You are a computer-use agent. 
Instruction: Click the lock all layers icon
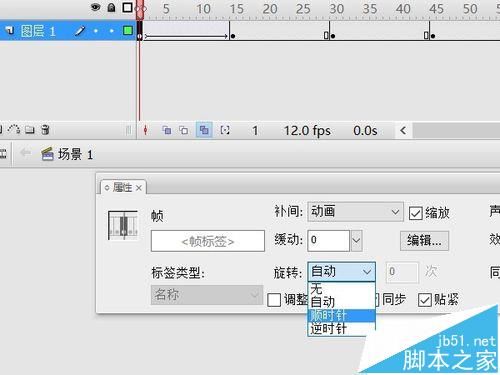coord(111,7)
